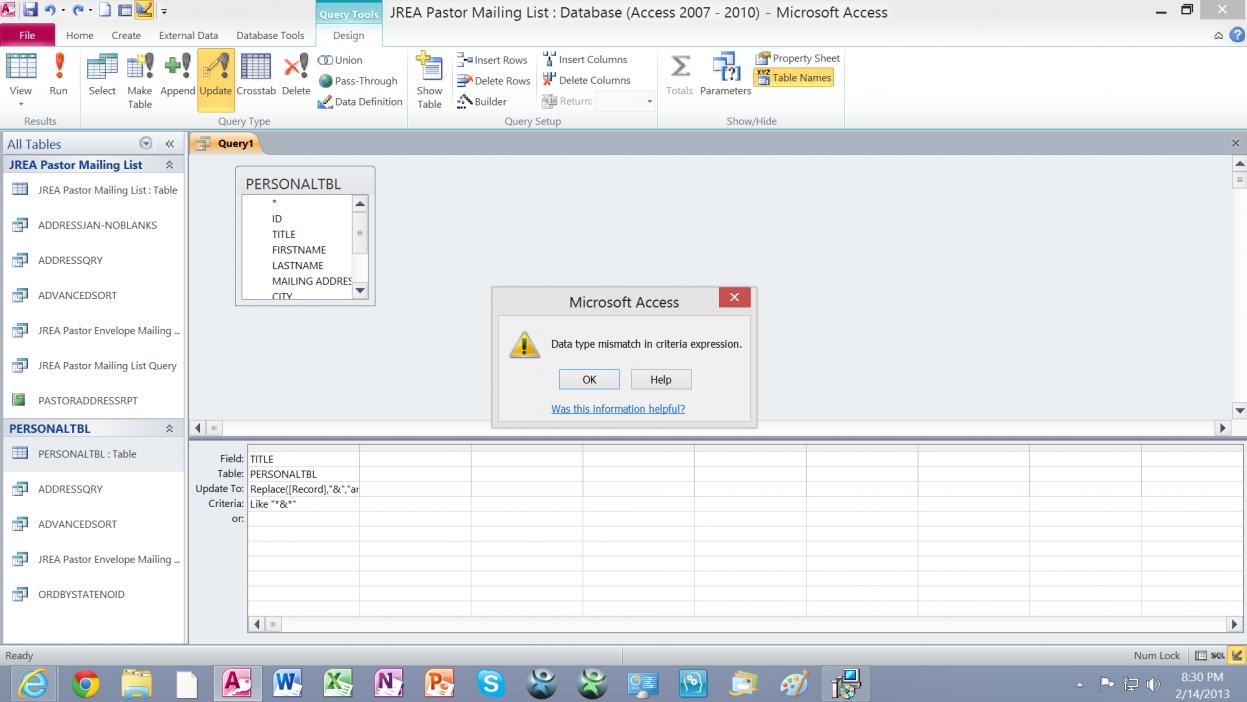Open Google Chrome from the taskbar
The image size is (1247, 702).
[87, 683]
